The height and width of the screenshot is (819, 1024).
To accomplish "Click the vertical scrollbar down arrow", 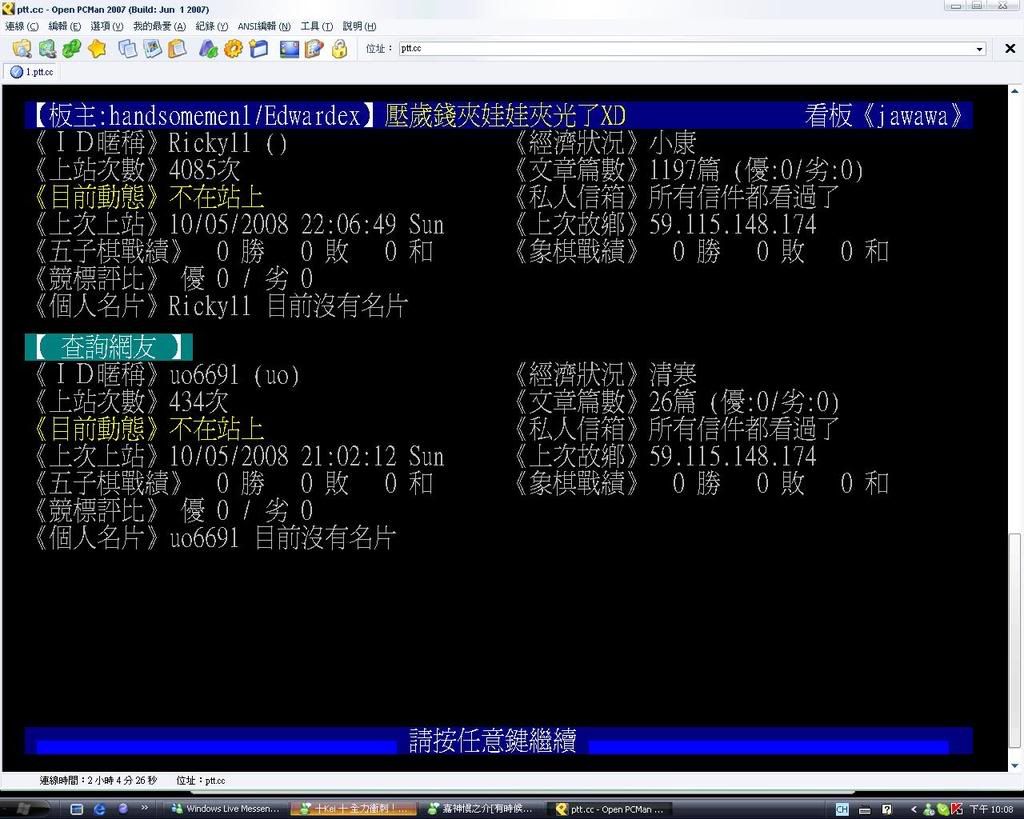I will 1015,766.
